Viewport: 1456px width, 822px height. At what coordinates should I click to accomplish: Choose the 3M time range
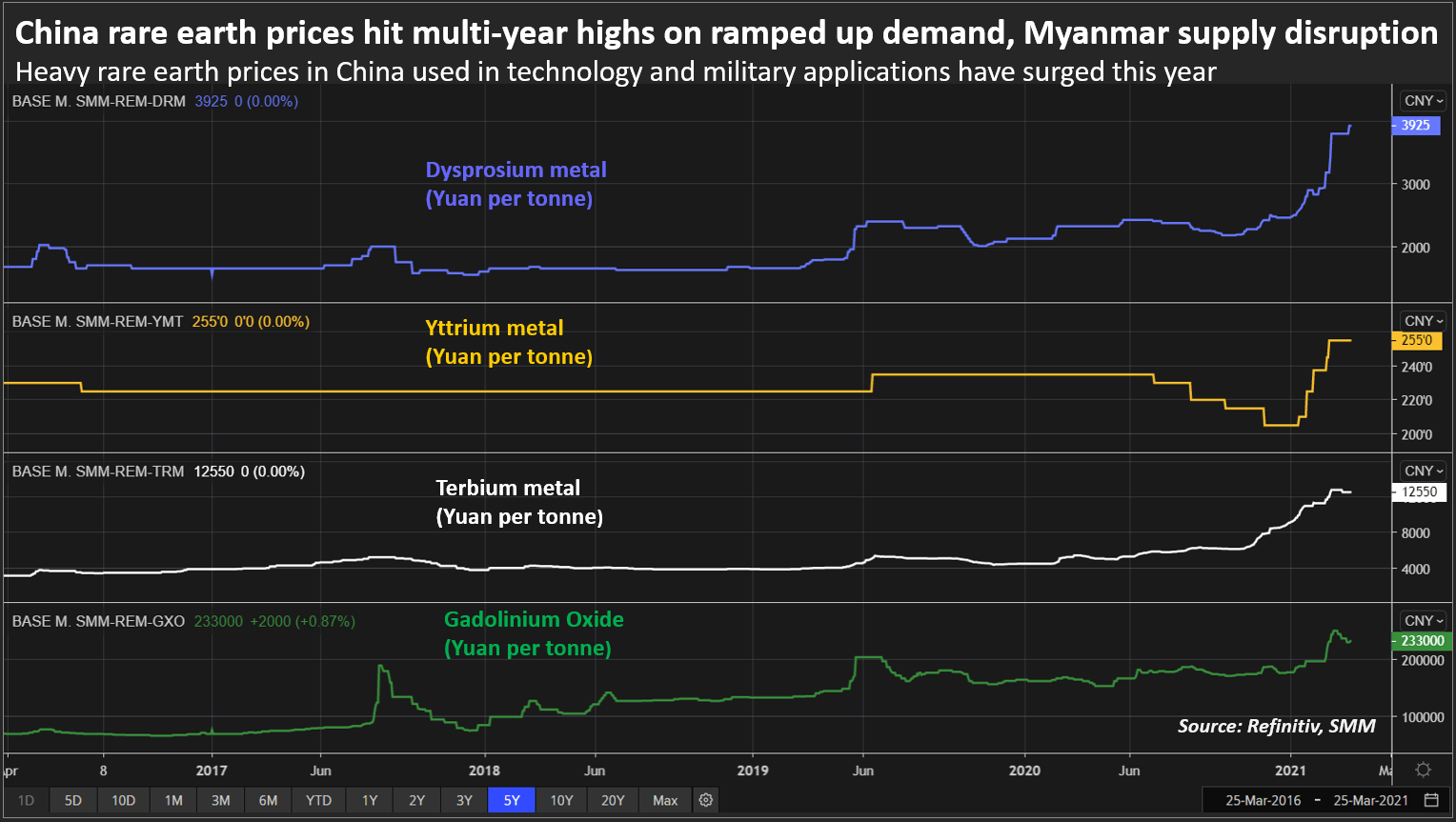point(221,800)
